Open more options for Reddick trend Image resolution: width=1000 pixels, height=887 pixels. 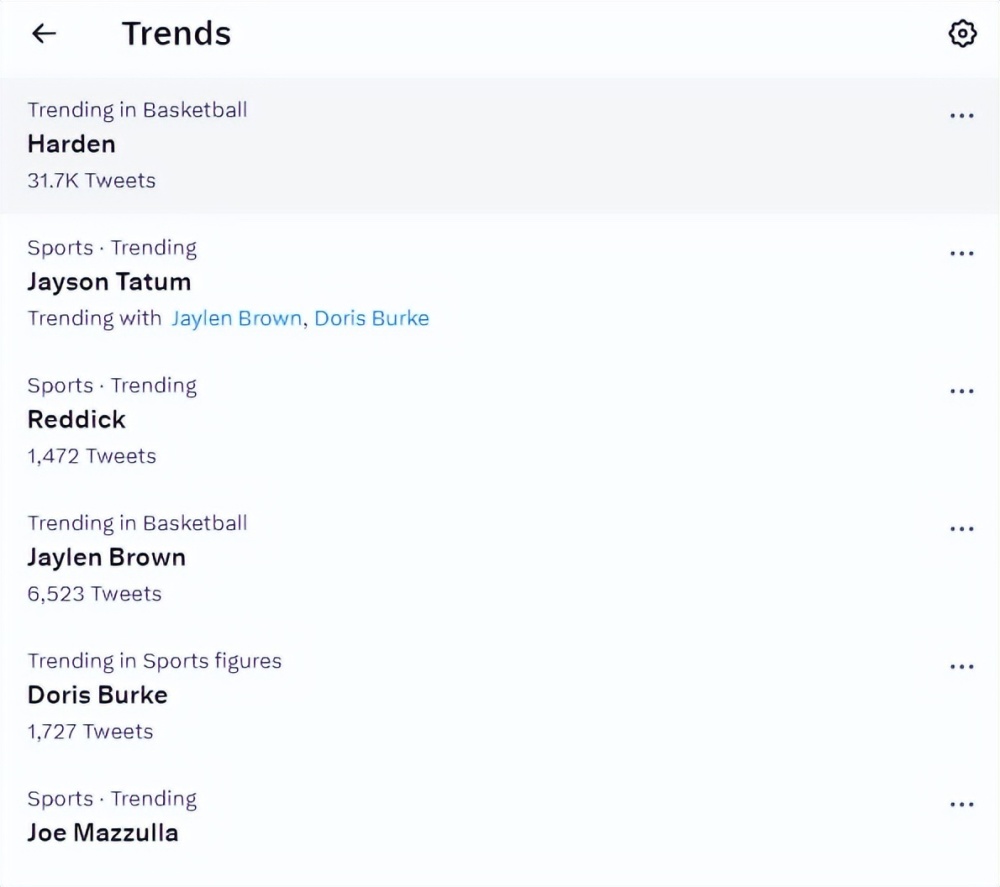(x=962, y=391)
